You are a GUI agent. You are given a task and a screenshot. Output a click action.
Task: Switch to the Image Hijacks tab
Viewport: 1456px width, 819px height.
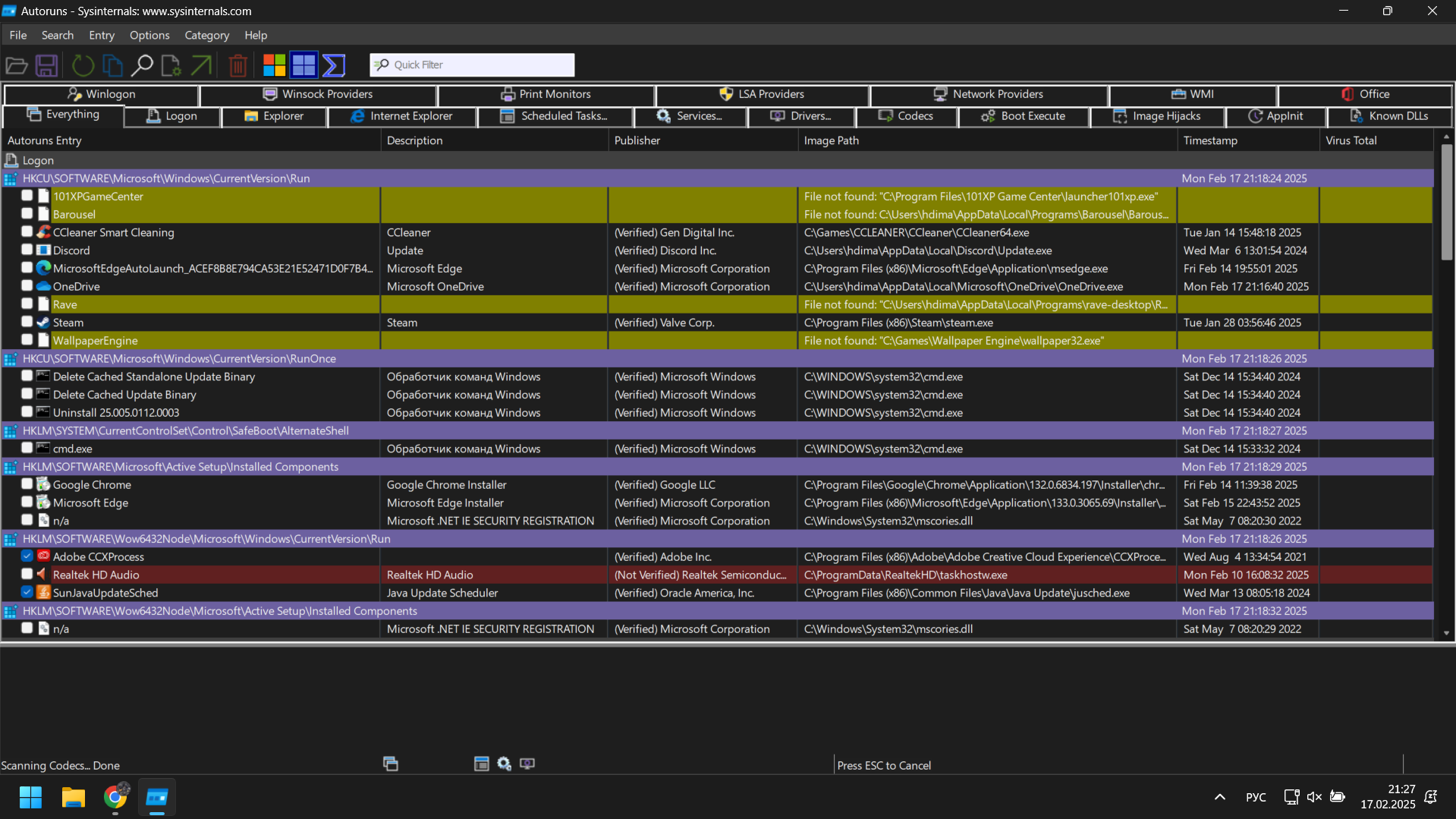(x=1157, y=116)
